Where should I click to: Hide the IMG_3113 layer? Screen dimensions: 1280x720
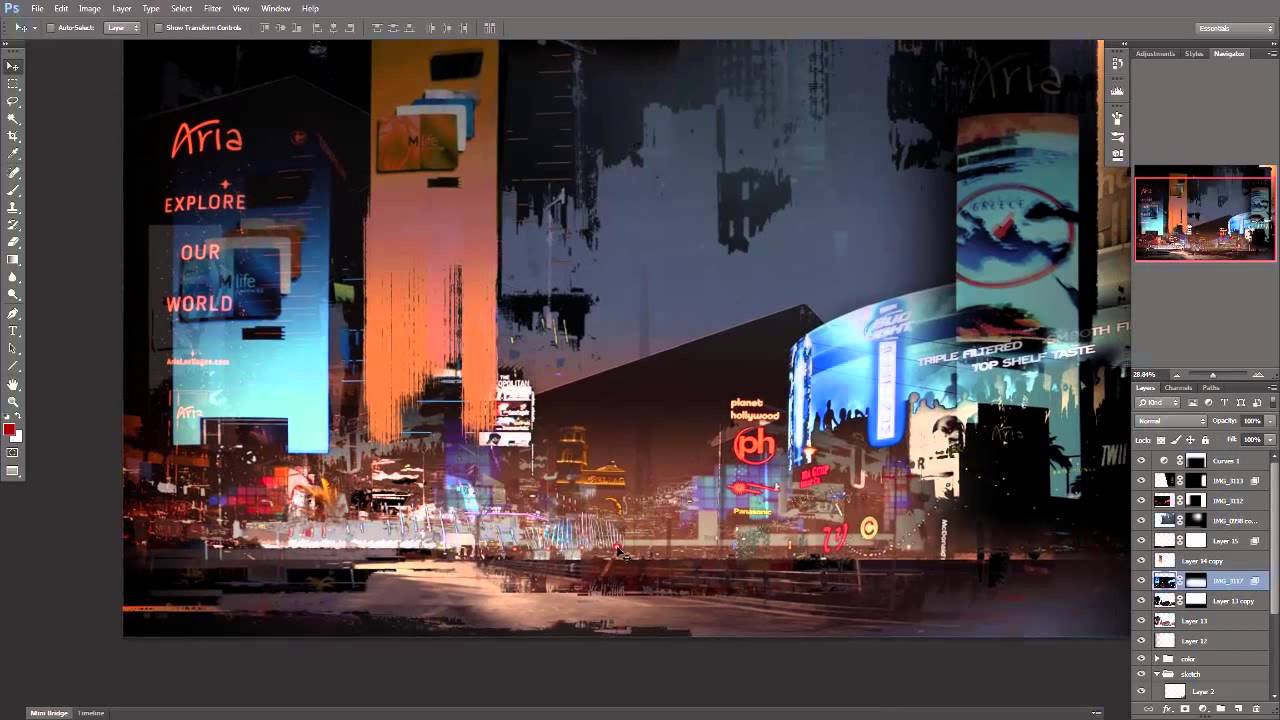[x=1141, y=481]
